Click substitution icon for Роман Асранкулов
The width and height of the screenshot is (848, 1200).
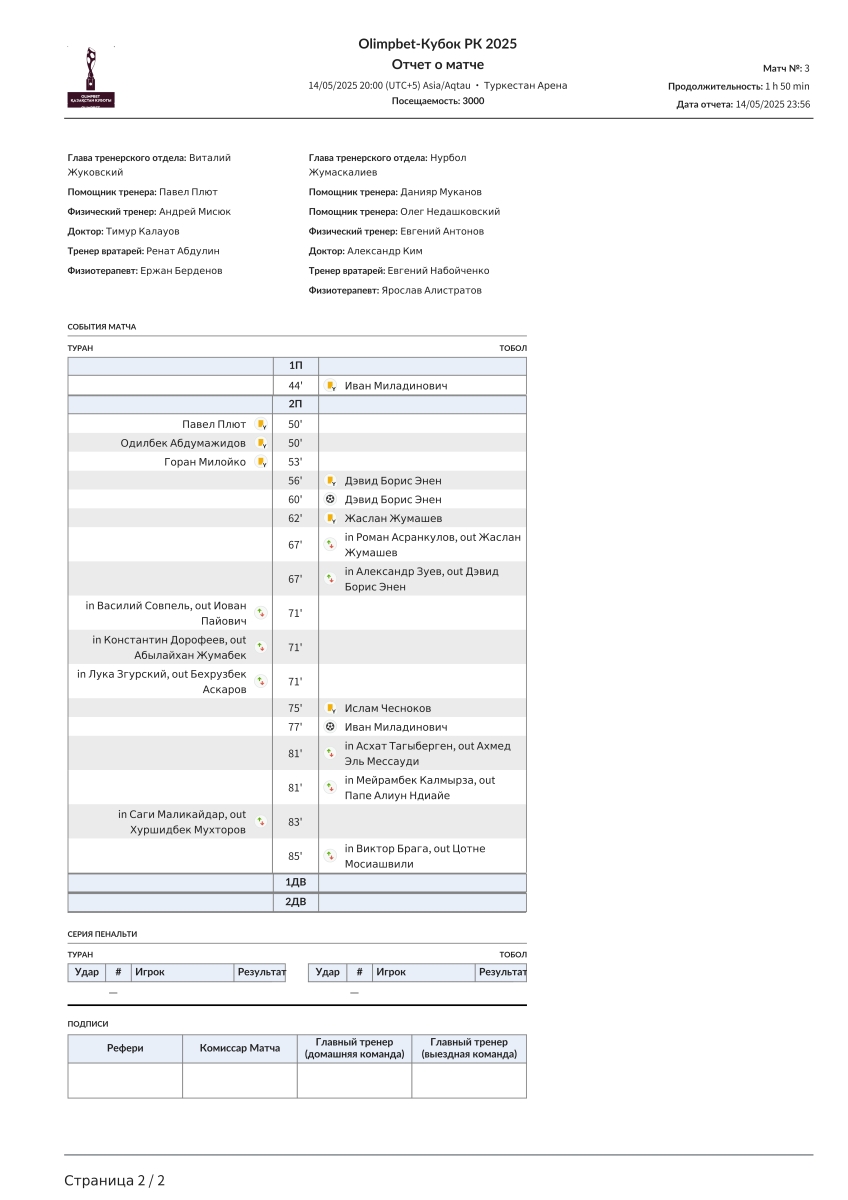point(330,545)
